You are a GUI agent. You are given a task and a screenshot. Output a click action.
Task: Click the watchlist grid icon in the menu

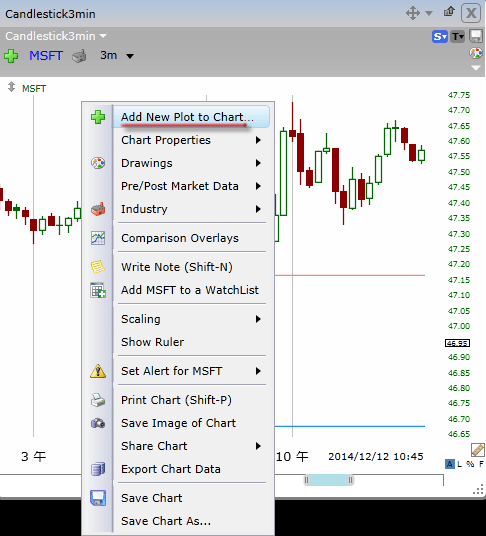[x=98, y=290]
